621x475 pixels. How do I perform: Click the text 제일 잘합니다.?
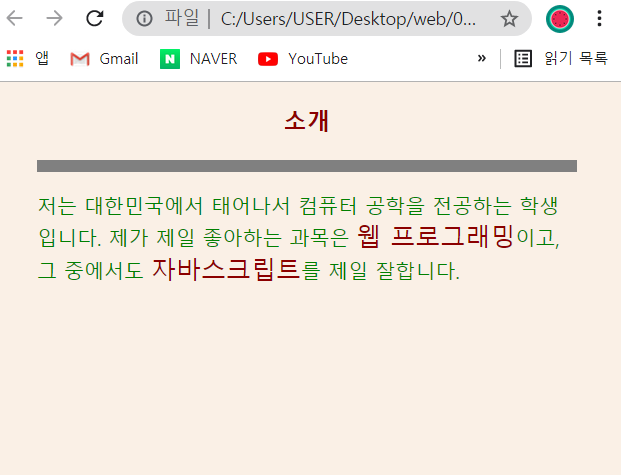tap(394, 271)
